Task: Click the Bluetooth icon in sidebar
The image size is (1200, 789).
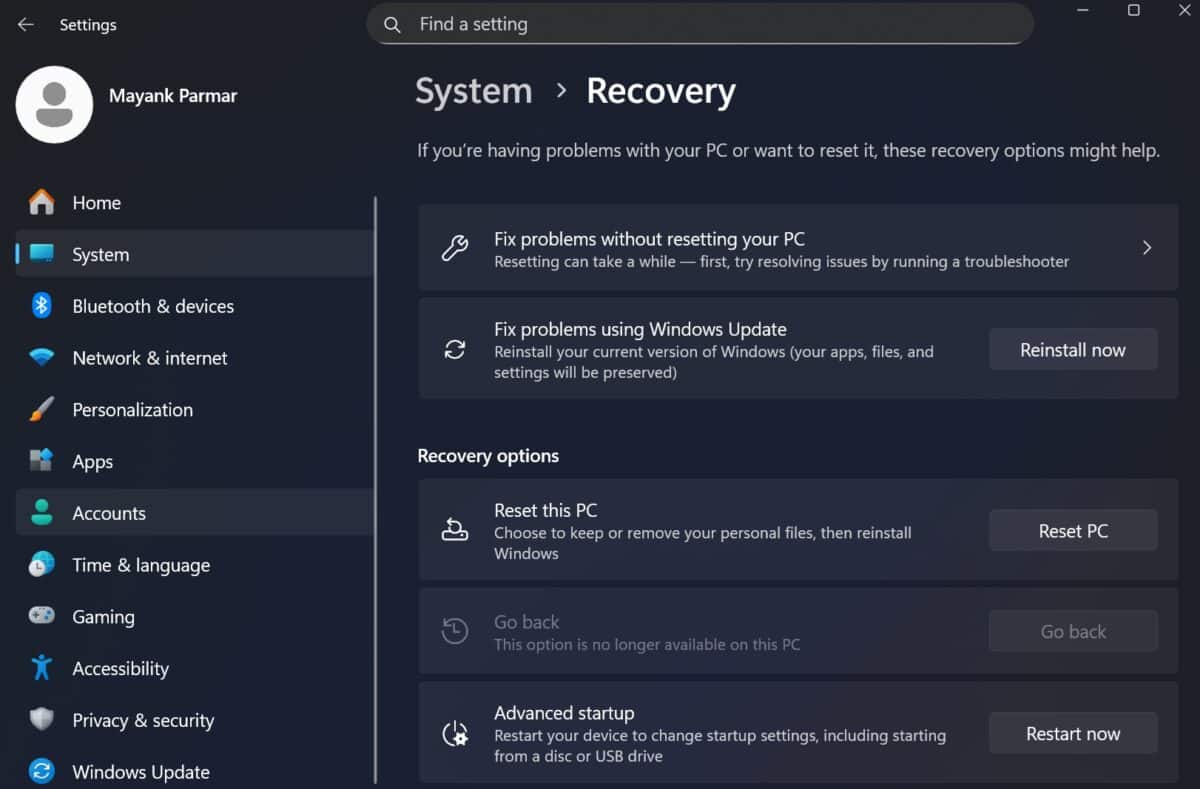Action: pos(41,306)
